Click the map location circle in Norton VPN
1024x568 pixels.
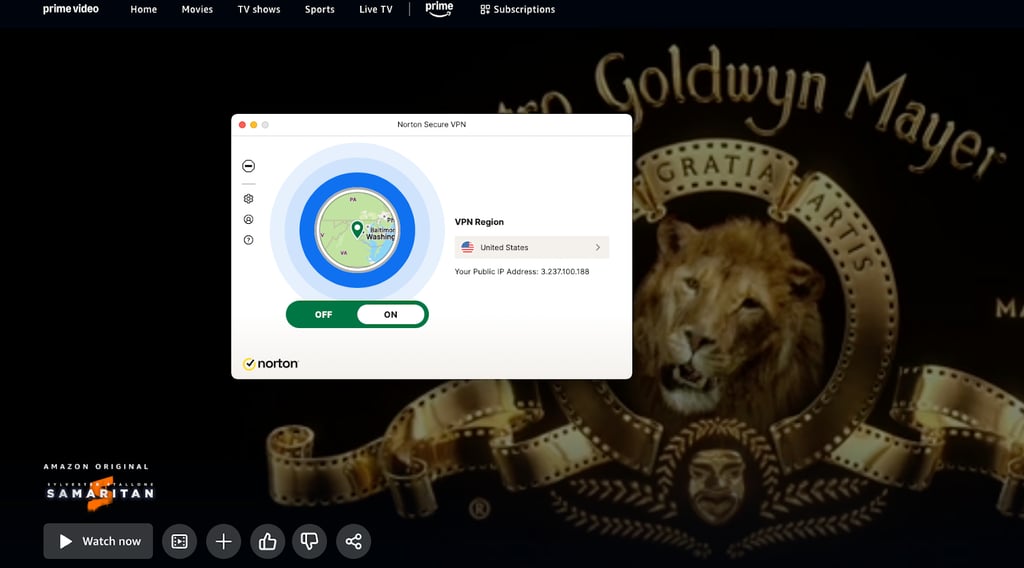(357, 230)
